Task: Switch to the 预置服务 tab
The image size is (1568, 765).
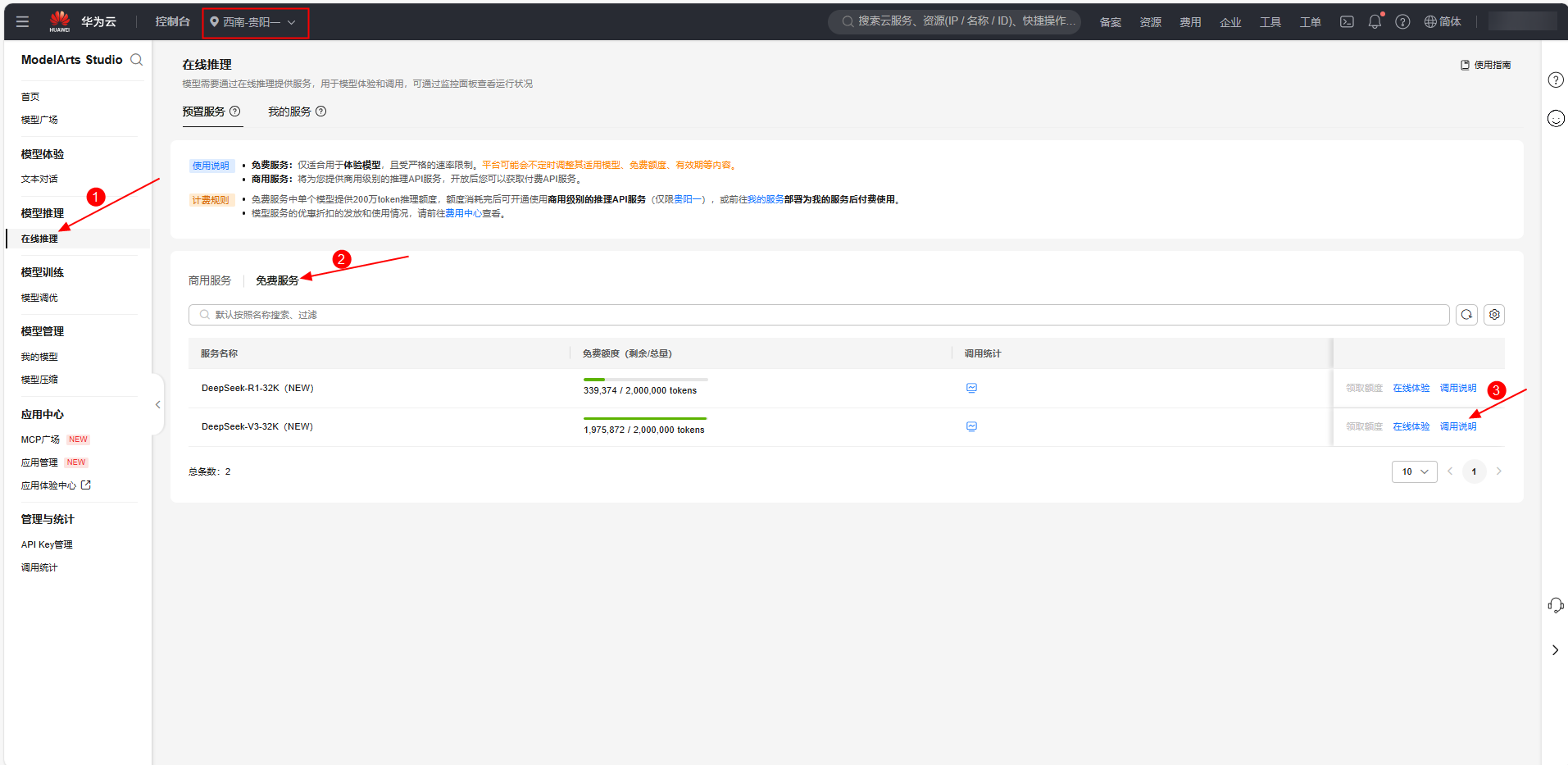Action: click(x=203, y=112)
